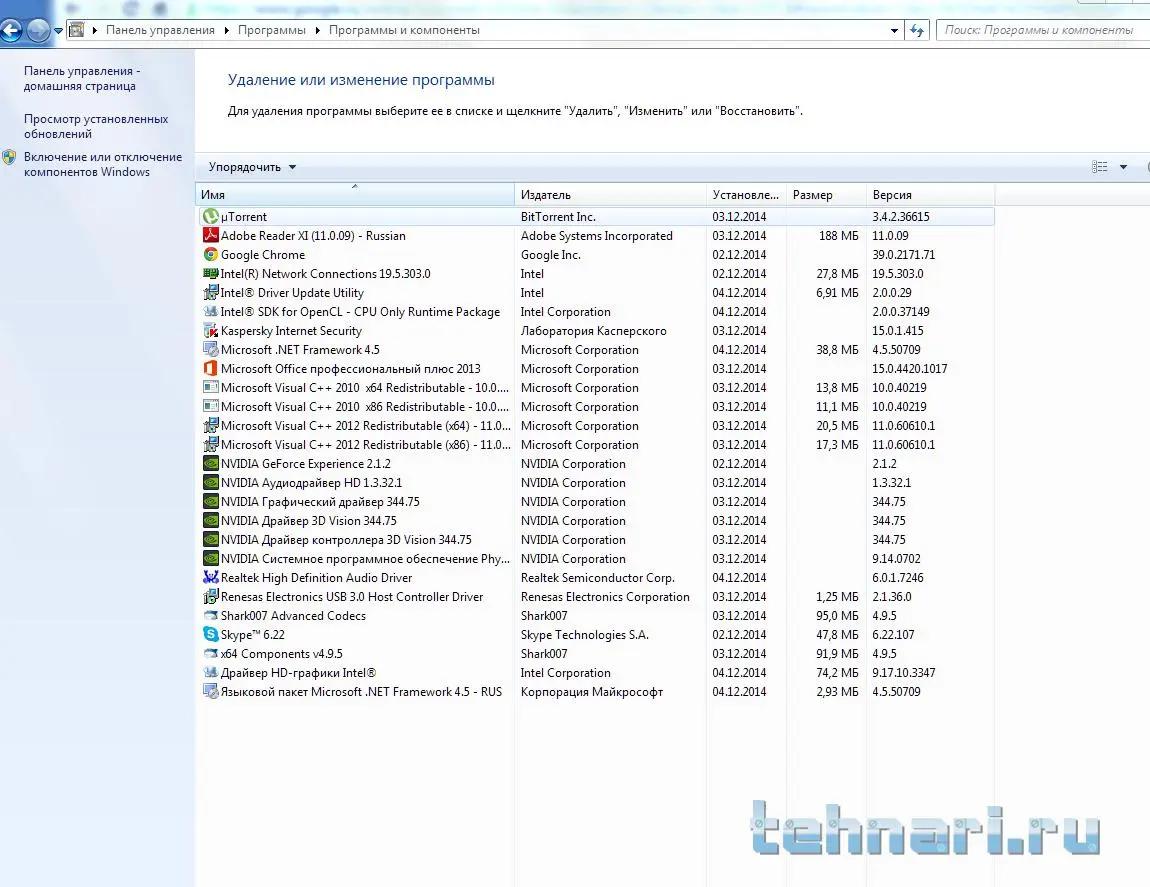Screen dimensions: 1150x887
Task: Click the µTorrent program icon
Action: [211, 217]
